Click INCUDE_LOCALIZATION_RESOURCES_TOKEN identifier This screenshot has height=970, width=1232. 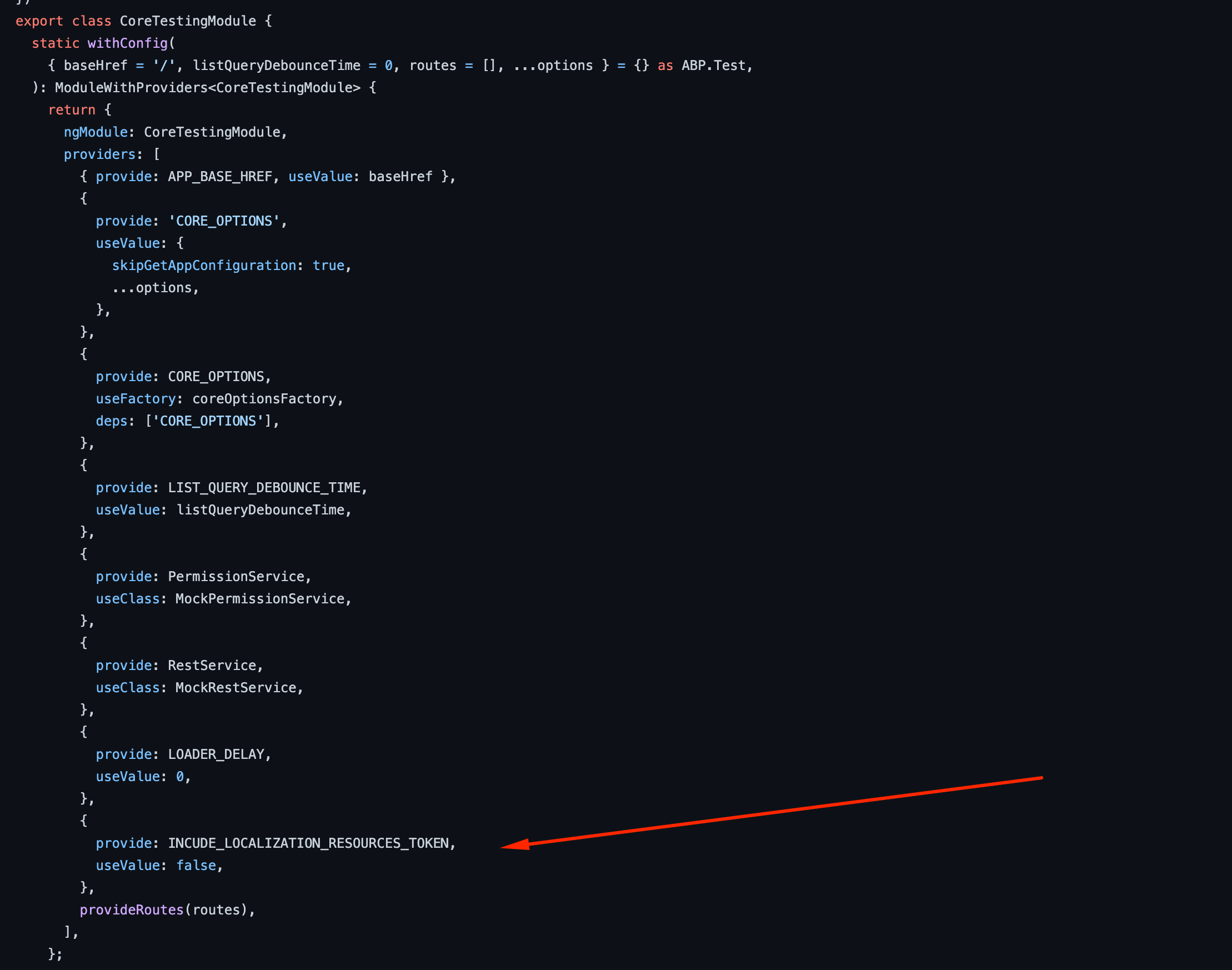[308, 843]
